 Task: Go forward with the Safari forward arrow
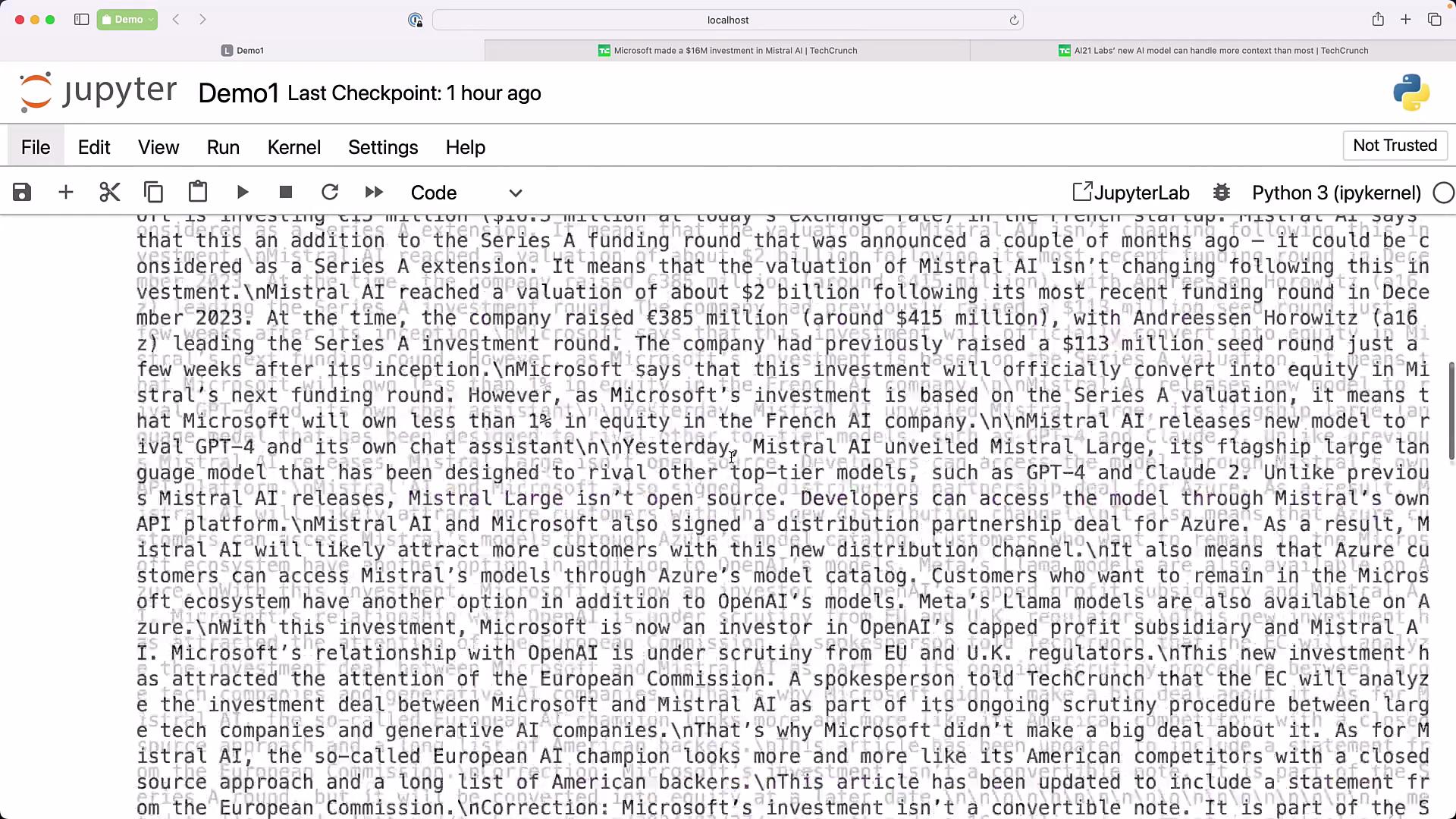[x=202, y=20]
